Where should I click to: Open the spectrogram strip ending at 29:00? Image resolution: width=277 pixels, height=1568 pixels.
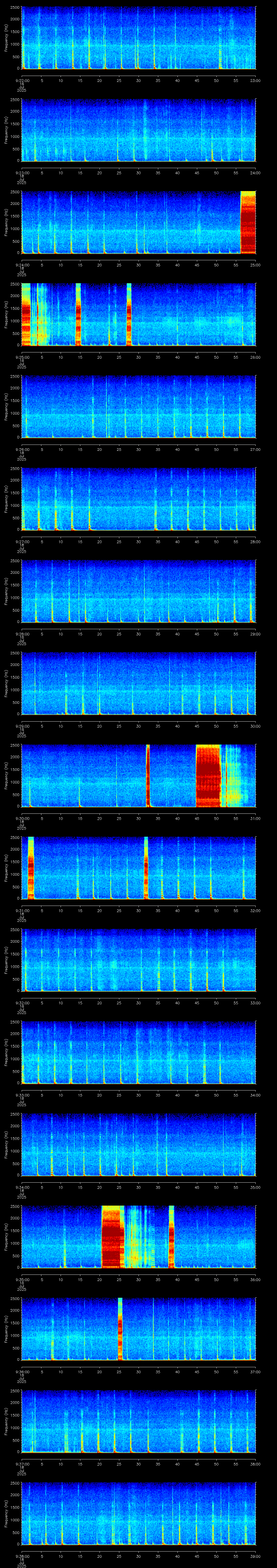click(139, 592)
